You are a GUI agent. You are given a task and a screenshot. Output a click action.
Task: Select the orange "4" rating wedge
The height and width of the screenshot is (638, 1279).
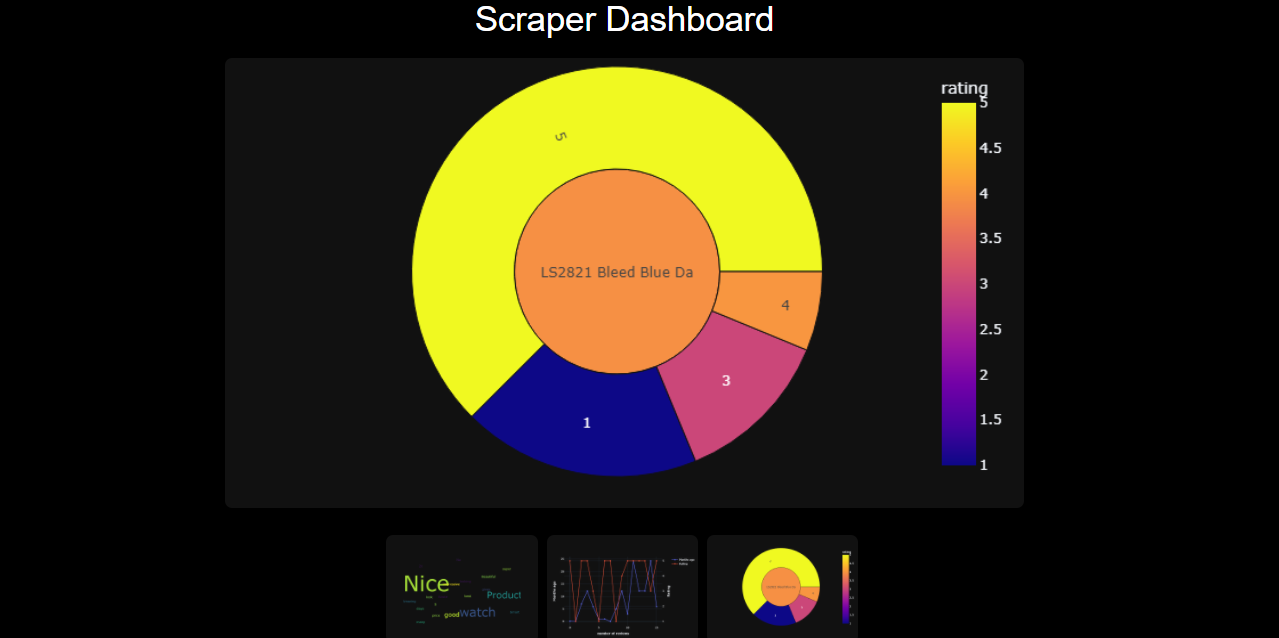(783, 303)
